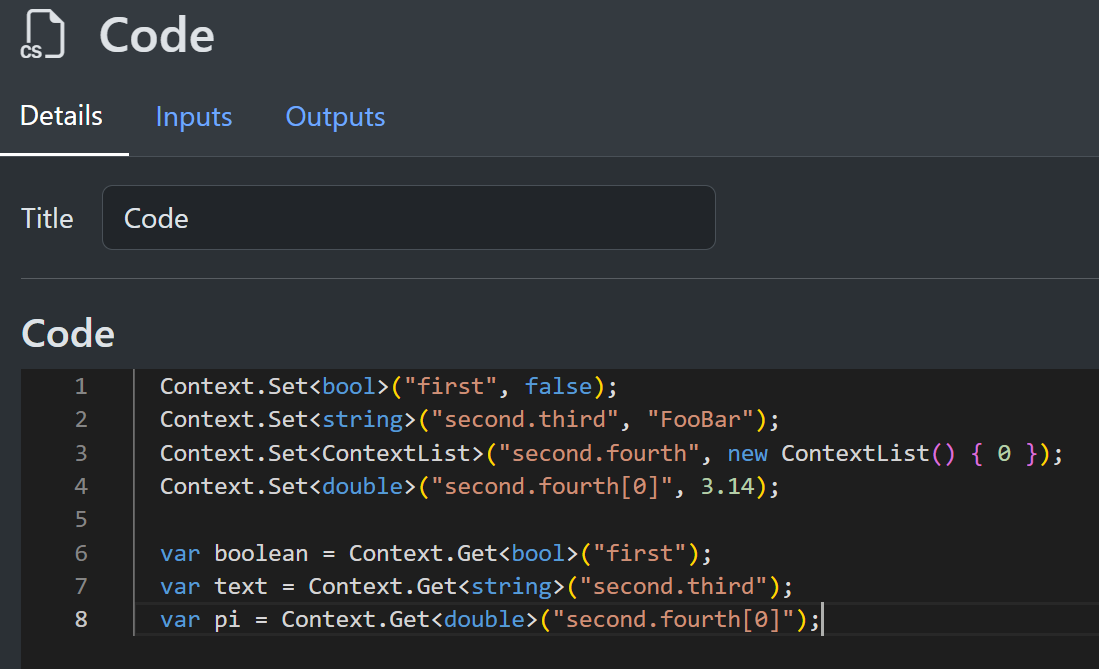The height and width of the screenshot is (669, 1099).
Task: Switch to the Inputs tab
Action: click(x=194, y=117)
